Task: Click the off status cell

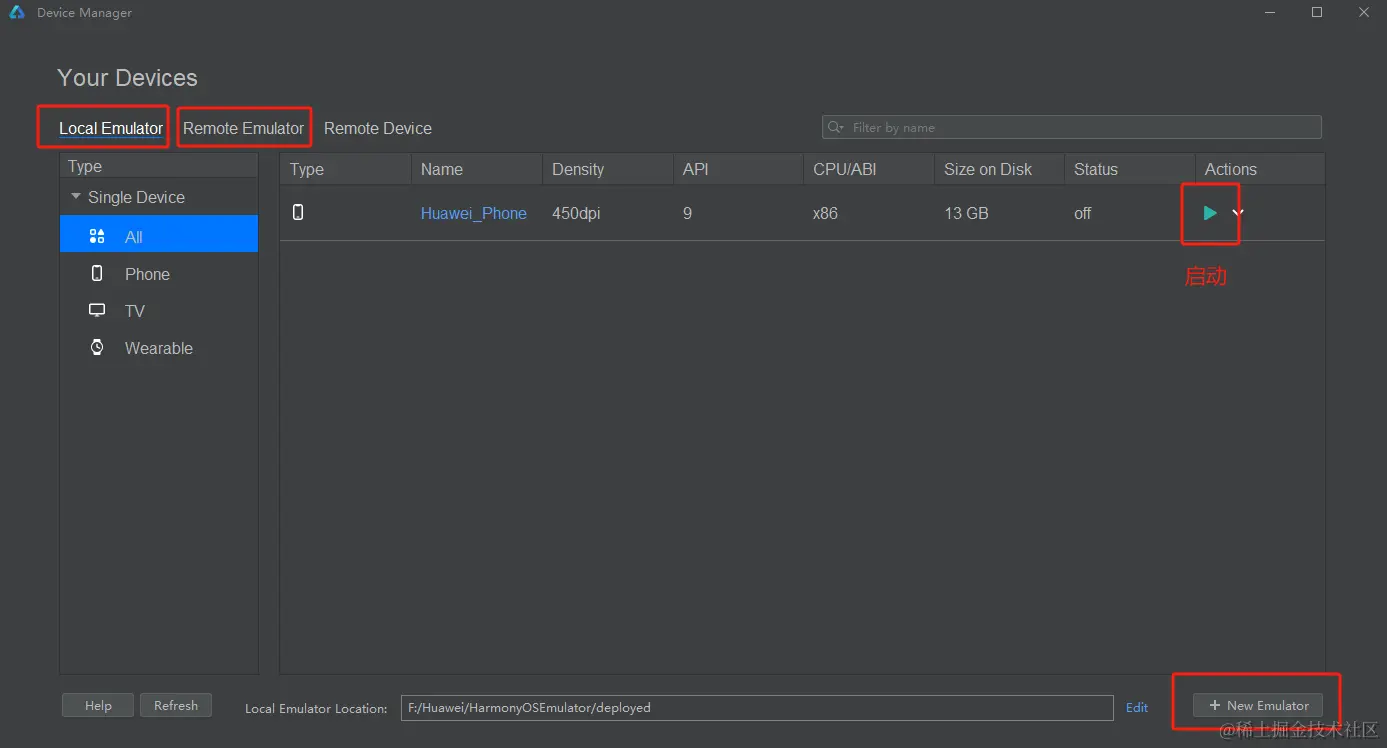Action: tap(1083, 213)
